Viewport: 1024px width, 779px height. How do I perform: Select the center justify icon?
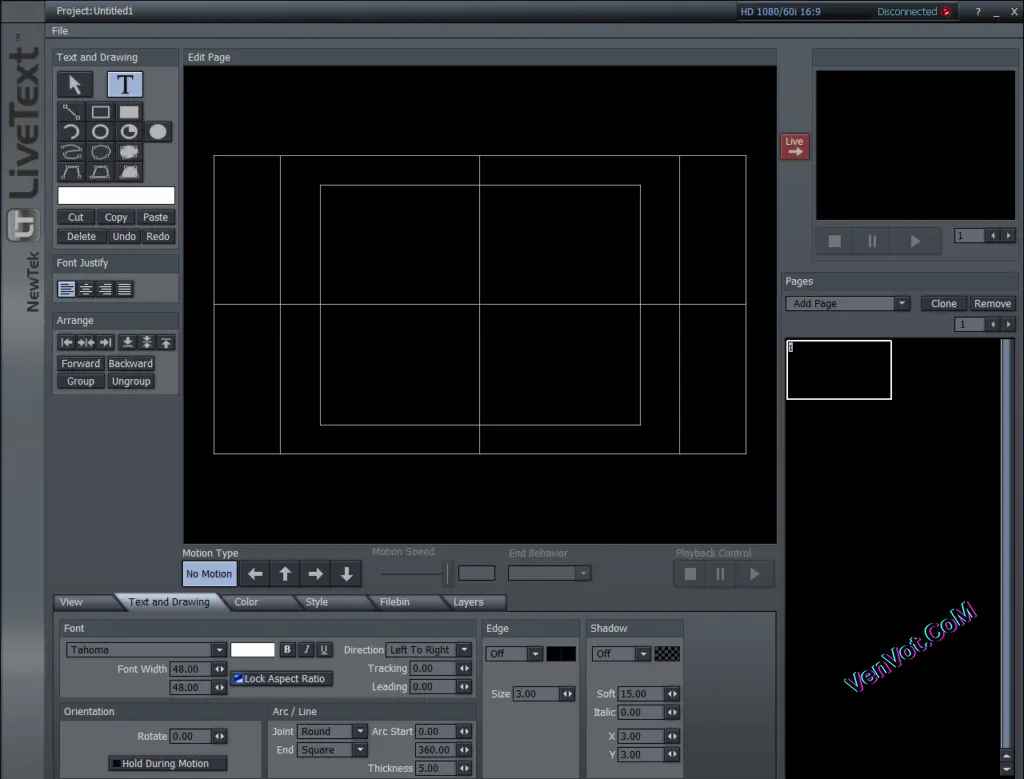tap(85, 289)
